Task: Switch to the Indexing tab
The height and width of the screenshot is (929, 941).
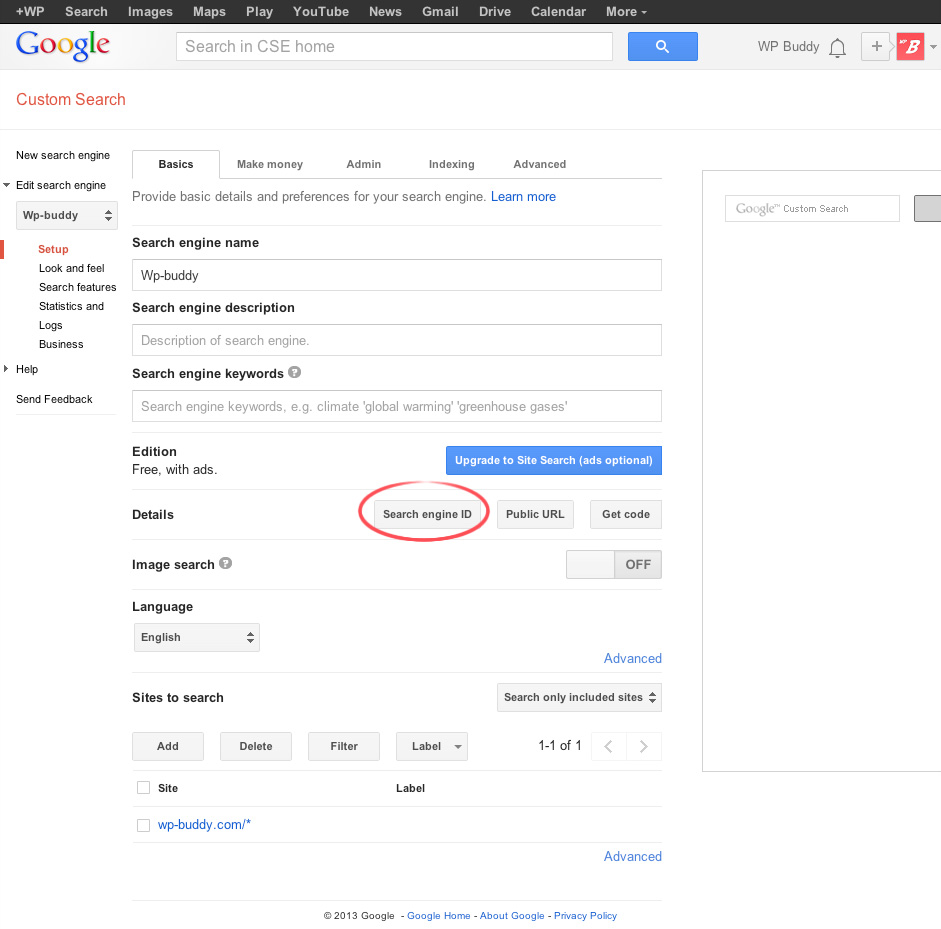Action: tap(451, 164)
